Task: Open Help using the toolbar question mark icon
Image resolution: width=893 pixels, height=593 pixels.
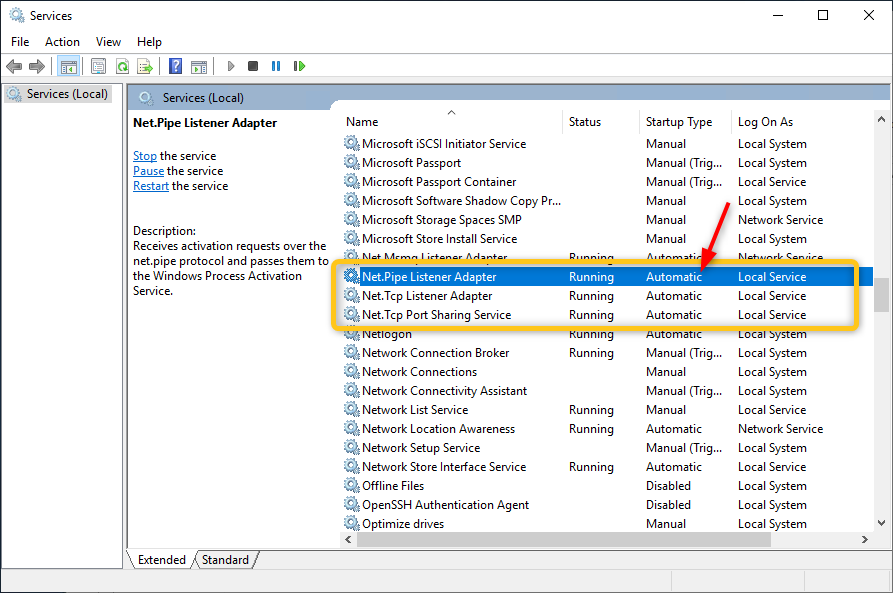Action: (x=174, y=66)
